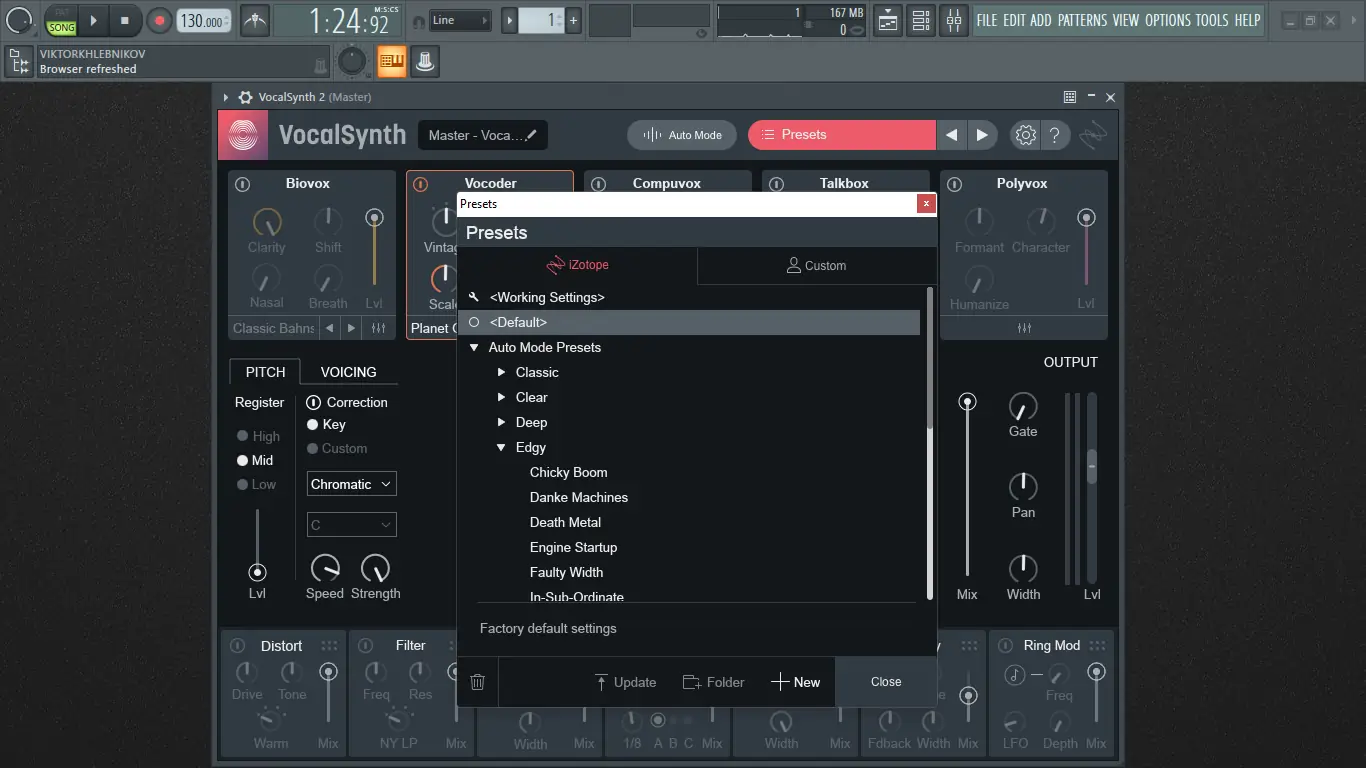Open the OPTIONS menu
The width and height of the screenshot is (1366, 768).
click(1168, 20)
